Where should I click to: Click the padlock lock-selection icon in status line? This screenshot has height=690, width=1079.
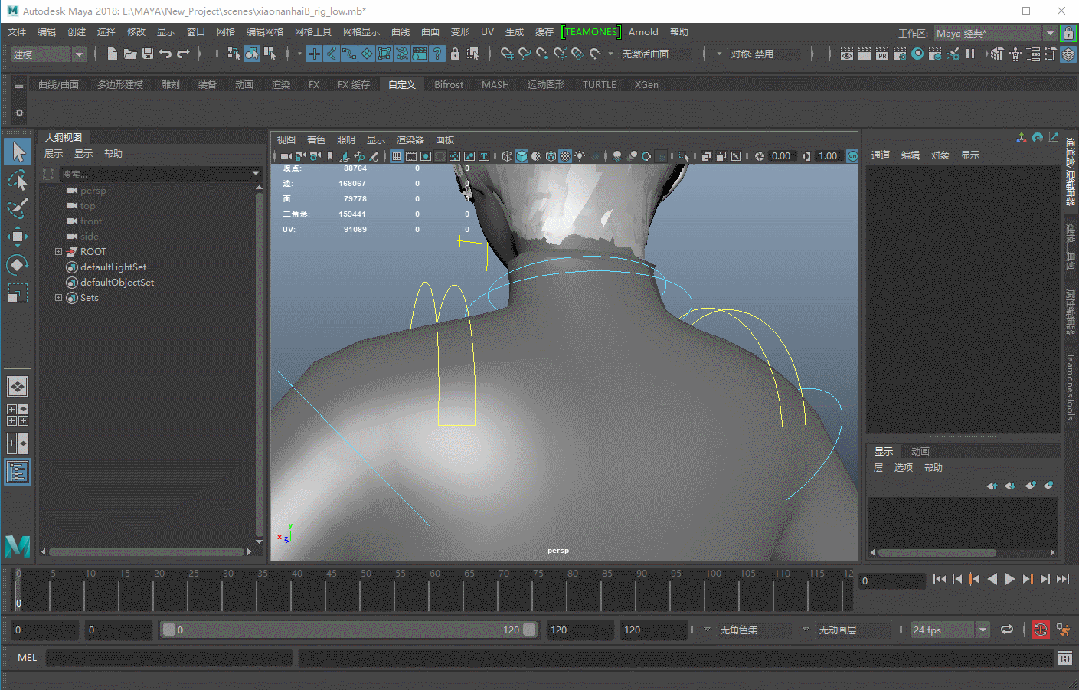tap(454, 54)
